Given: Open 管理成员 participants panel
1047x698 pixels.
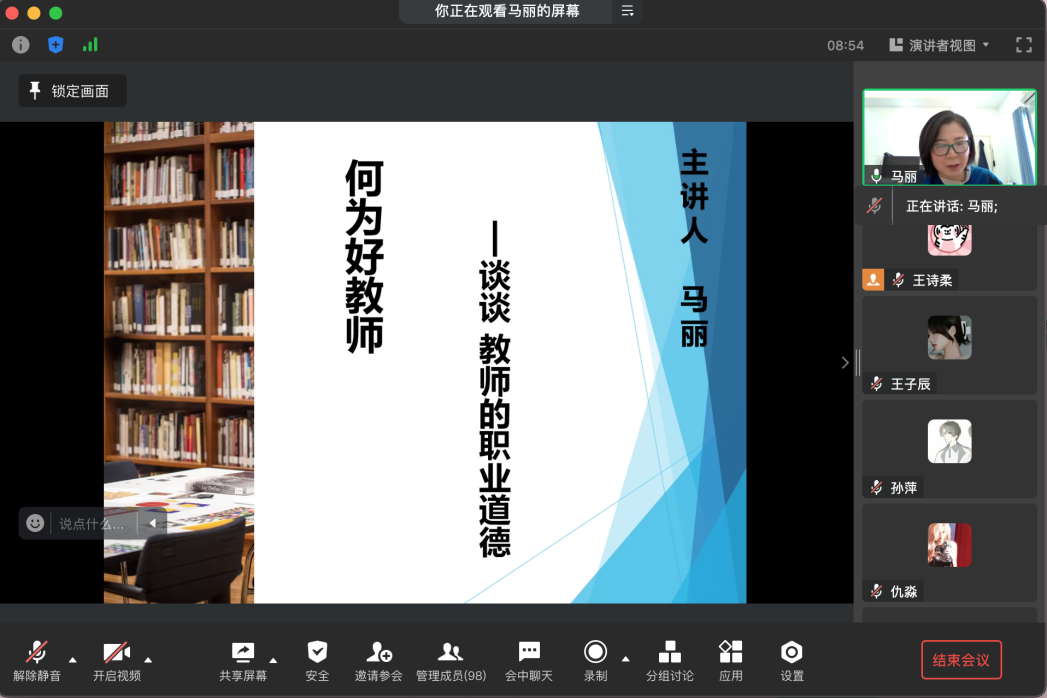Looking at the screenshot, I should 451,661.
